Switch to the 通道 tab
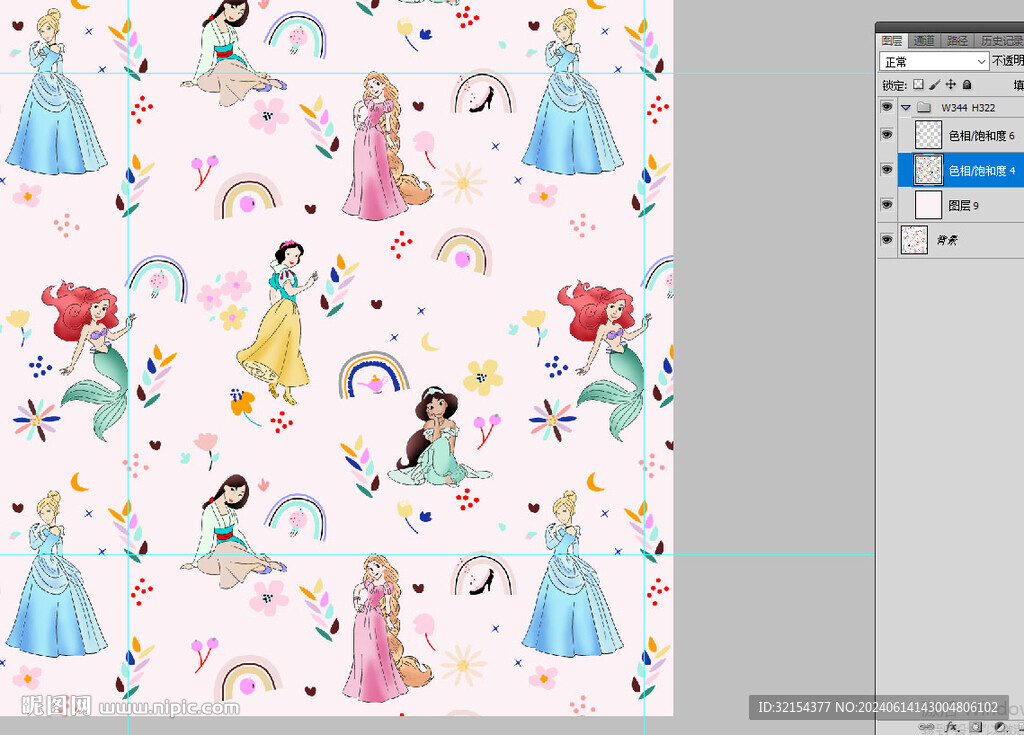 (x=923, y=41)
